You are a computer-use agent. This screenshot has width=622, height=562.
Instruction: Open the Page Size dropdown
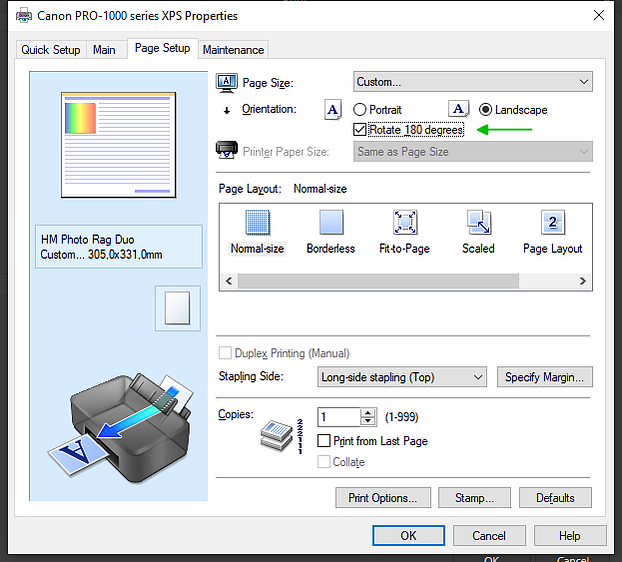click(473, 82)
